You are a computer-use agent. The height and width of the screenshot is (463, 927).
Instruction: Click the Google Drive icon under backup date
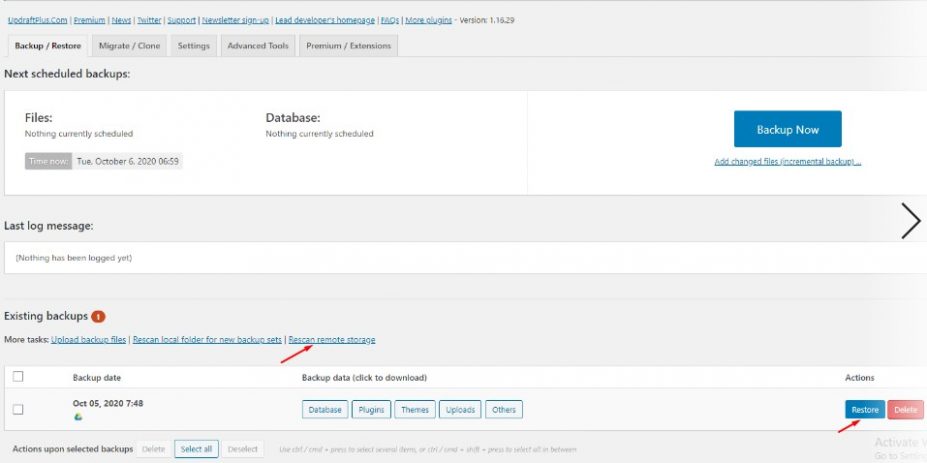pos(78,417)
